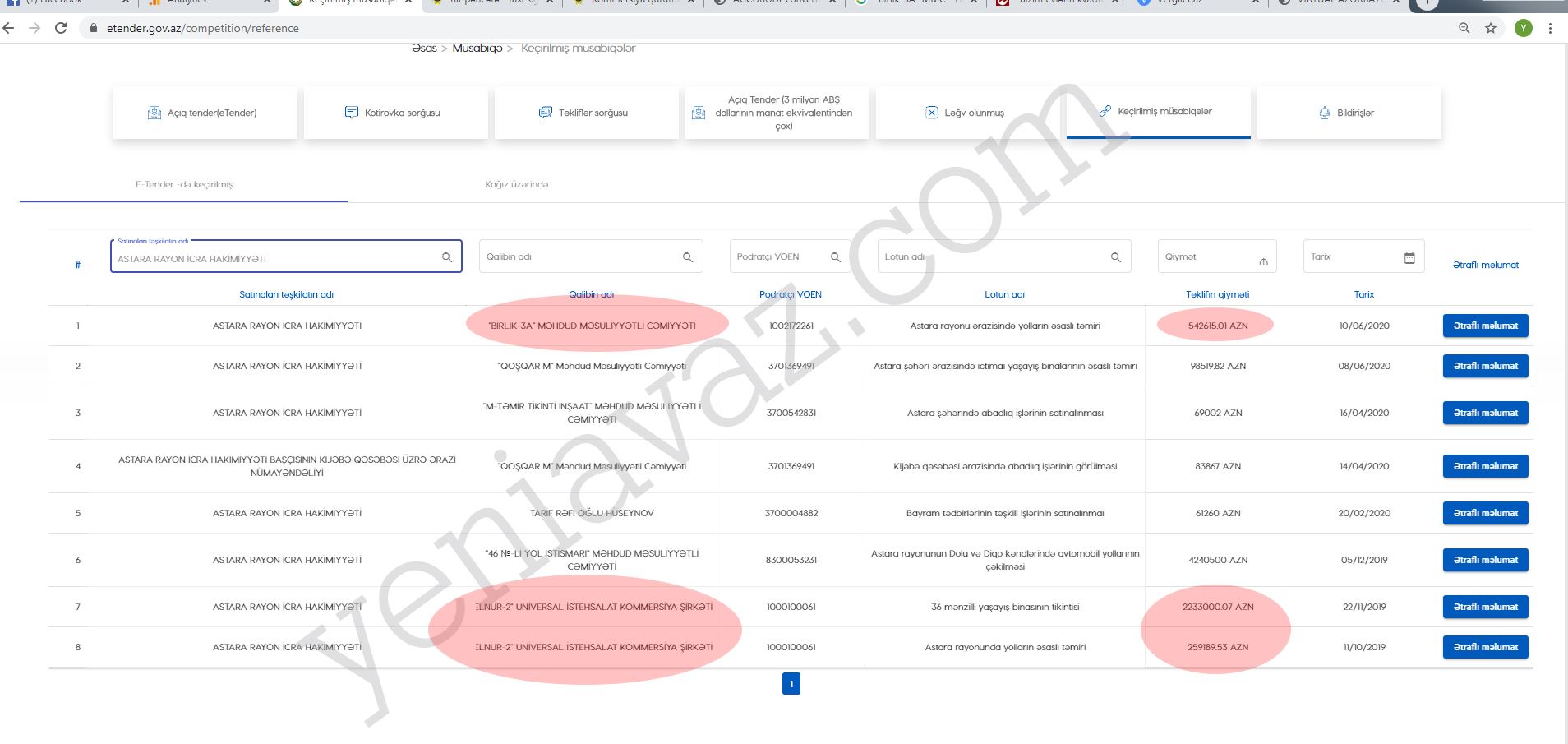Click the Açıq tender(eTender) card icon
The image size is (1568, 744).
point(154,113)
